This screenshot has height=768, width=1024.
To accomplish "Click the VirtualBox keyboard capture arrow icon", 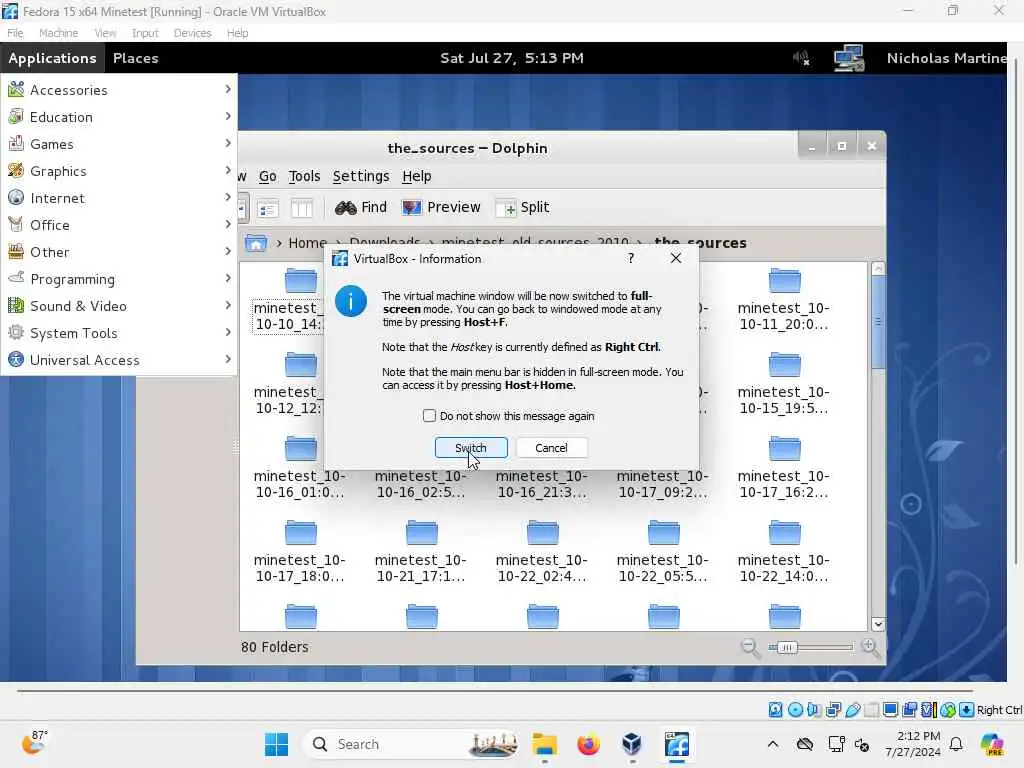I will tap(967, 710).
